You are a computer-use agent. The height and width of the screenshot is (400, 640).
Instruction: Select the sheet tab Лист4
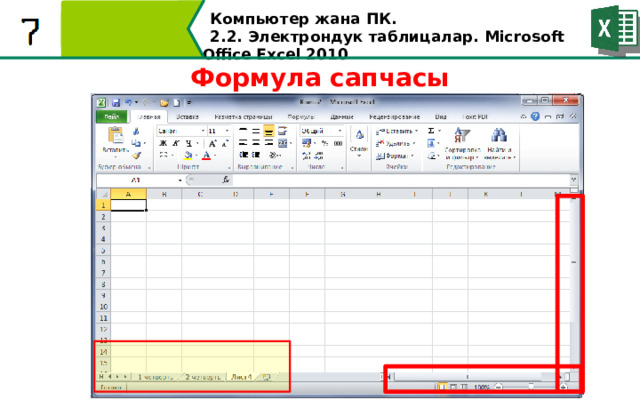point(242,377)
